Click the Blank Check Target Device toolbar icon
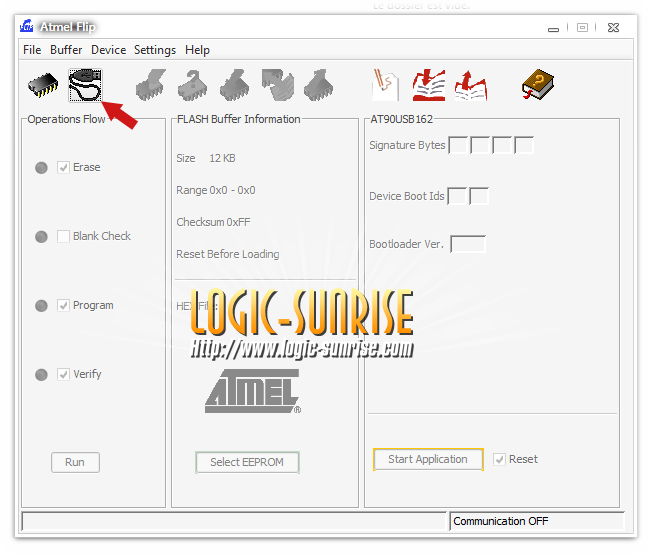Viewport: 649px width, 554px height. pos(192,85)
